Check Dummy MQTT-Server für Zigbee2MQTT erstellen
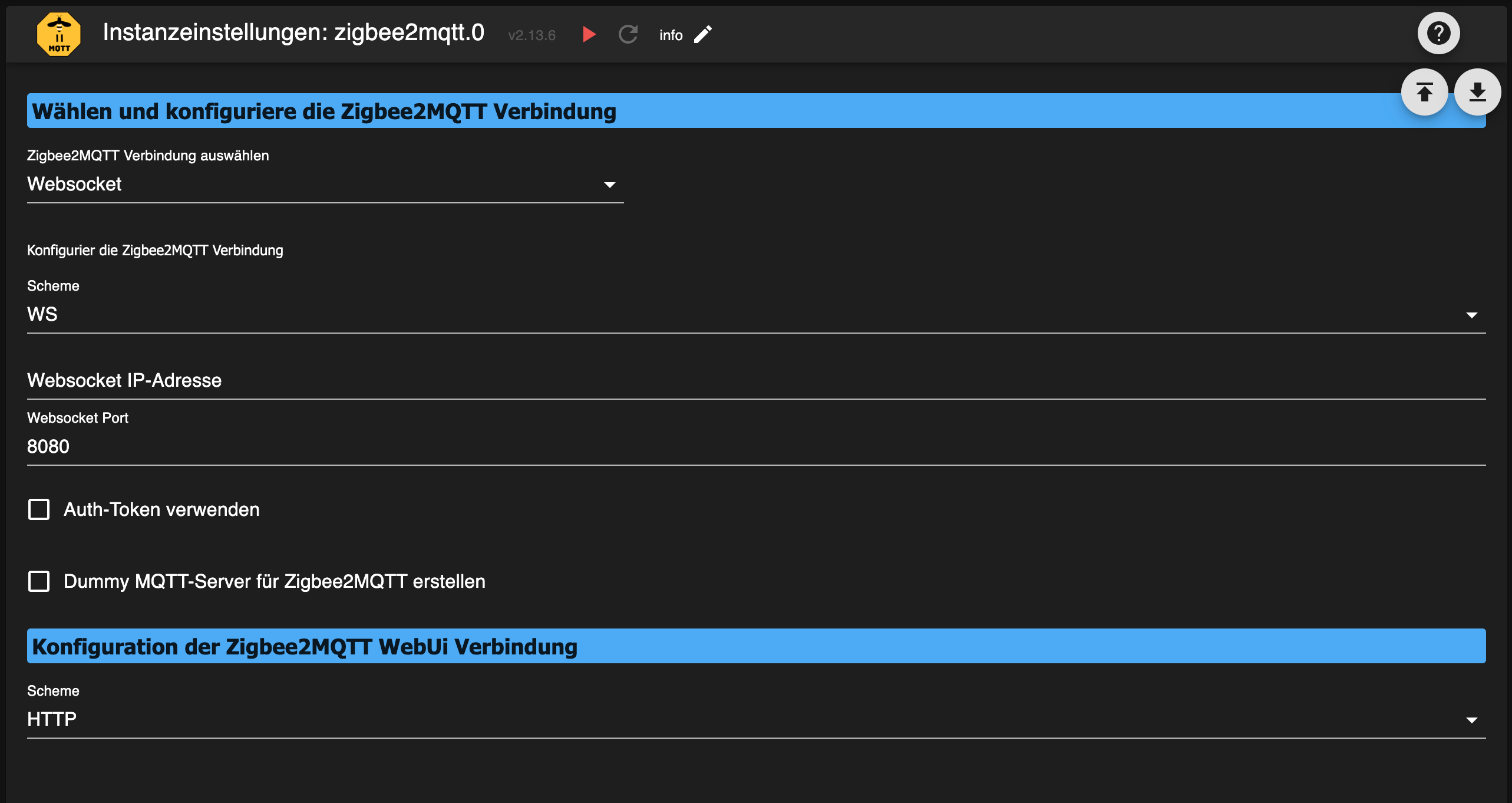 point(39,581)
